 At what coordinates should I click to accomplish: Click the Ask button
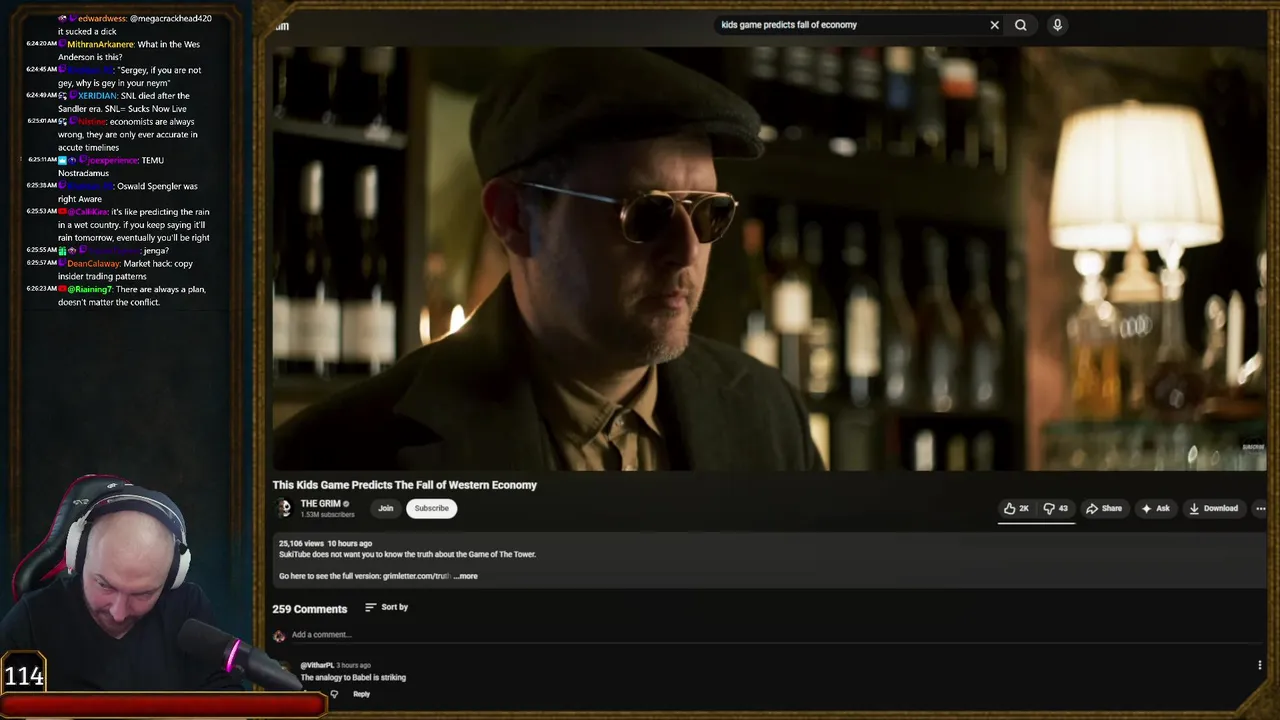(1155, 508)
